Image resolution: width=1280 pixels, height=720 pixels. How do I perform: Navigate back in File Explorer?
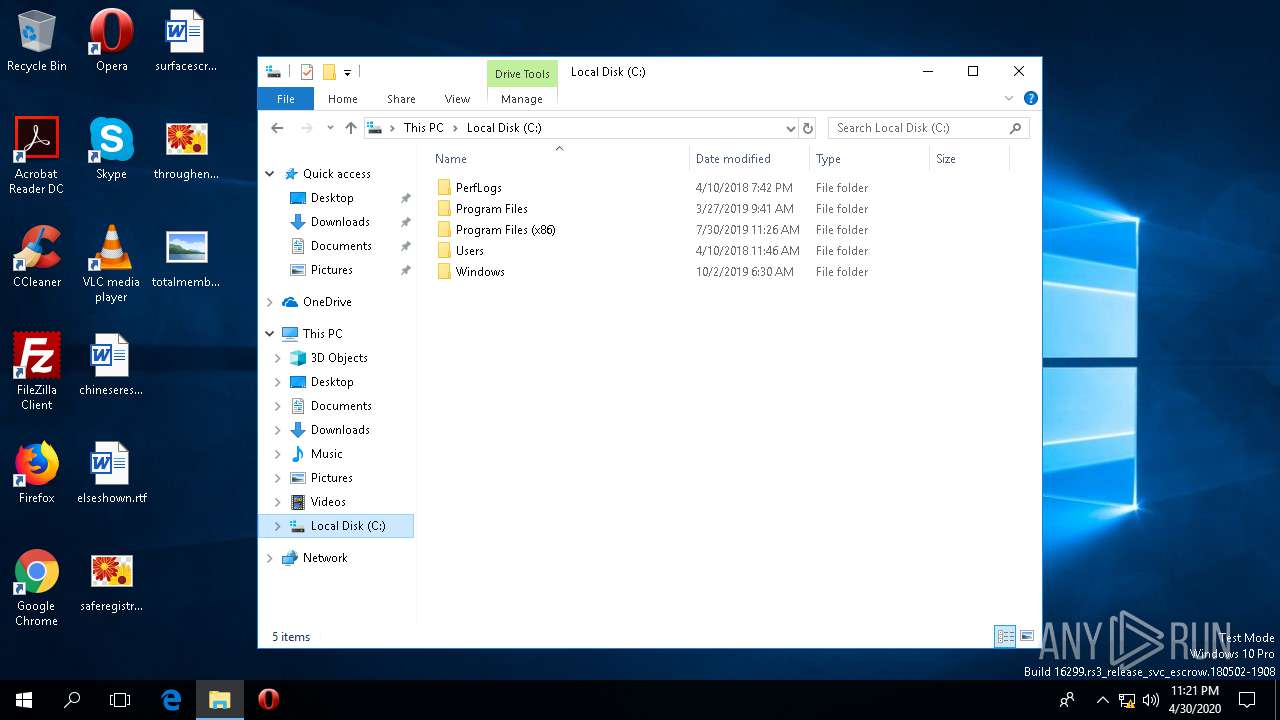278,128
